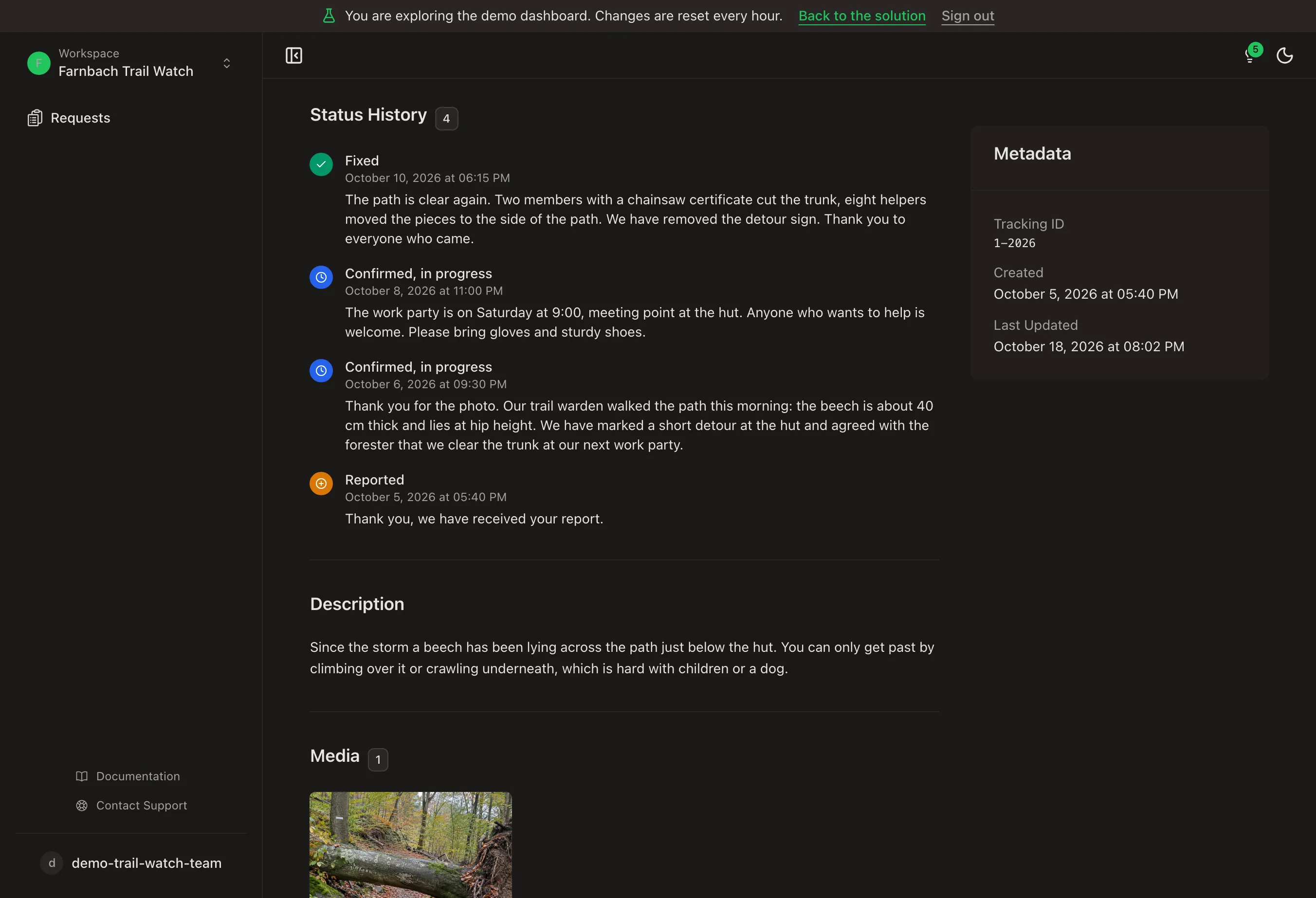Click the Media count badge 1

click(378, 759)
